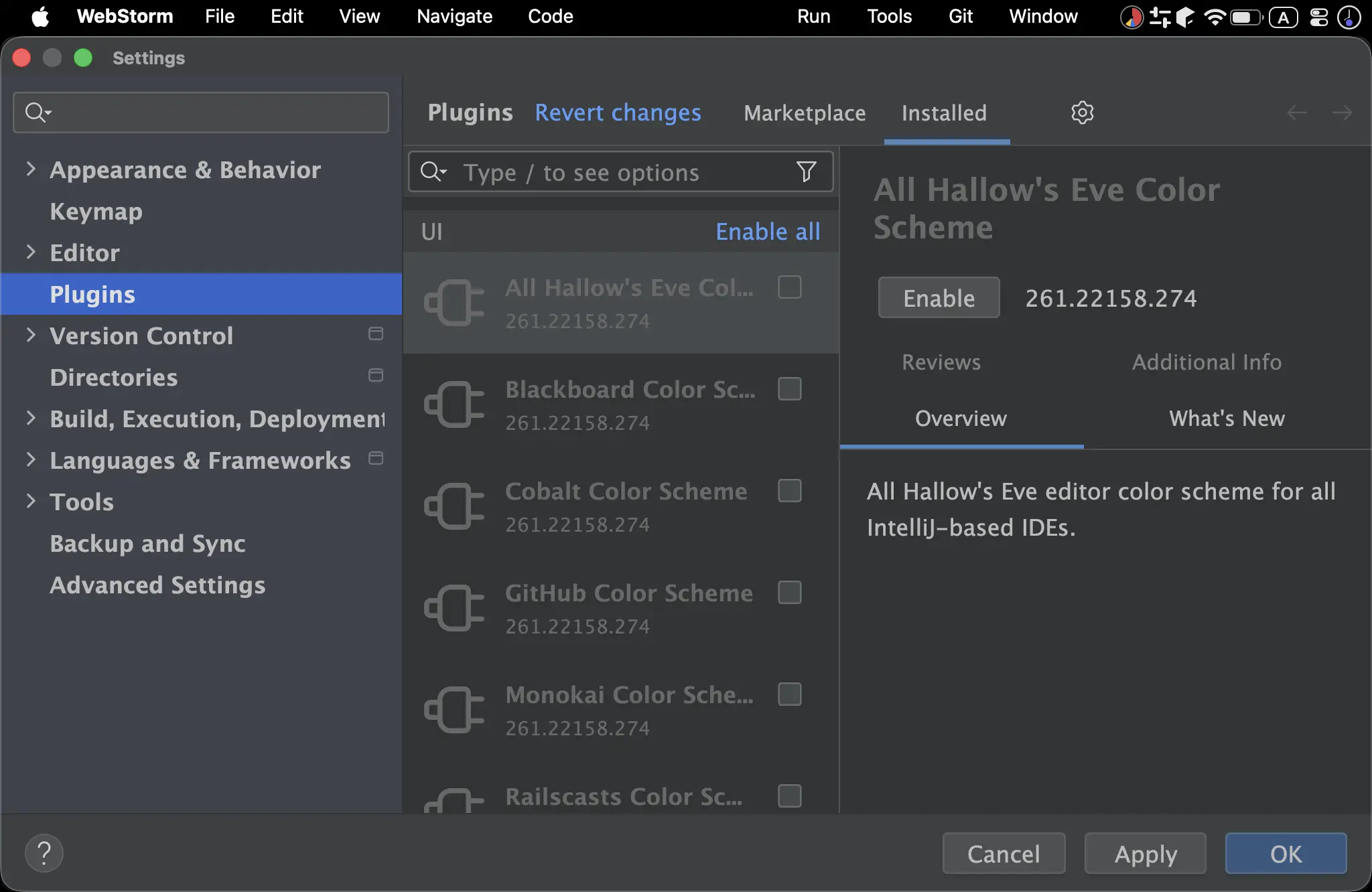Click the project-level icon beside Directories
1372x892 pixels.
click(x=376, y=375)
